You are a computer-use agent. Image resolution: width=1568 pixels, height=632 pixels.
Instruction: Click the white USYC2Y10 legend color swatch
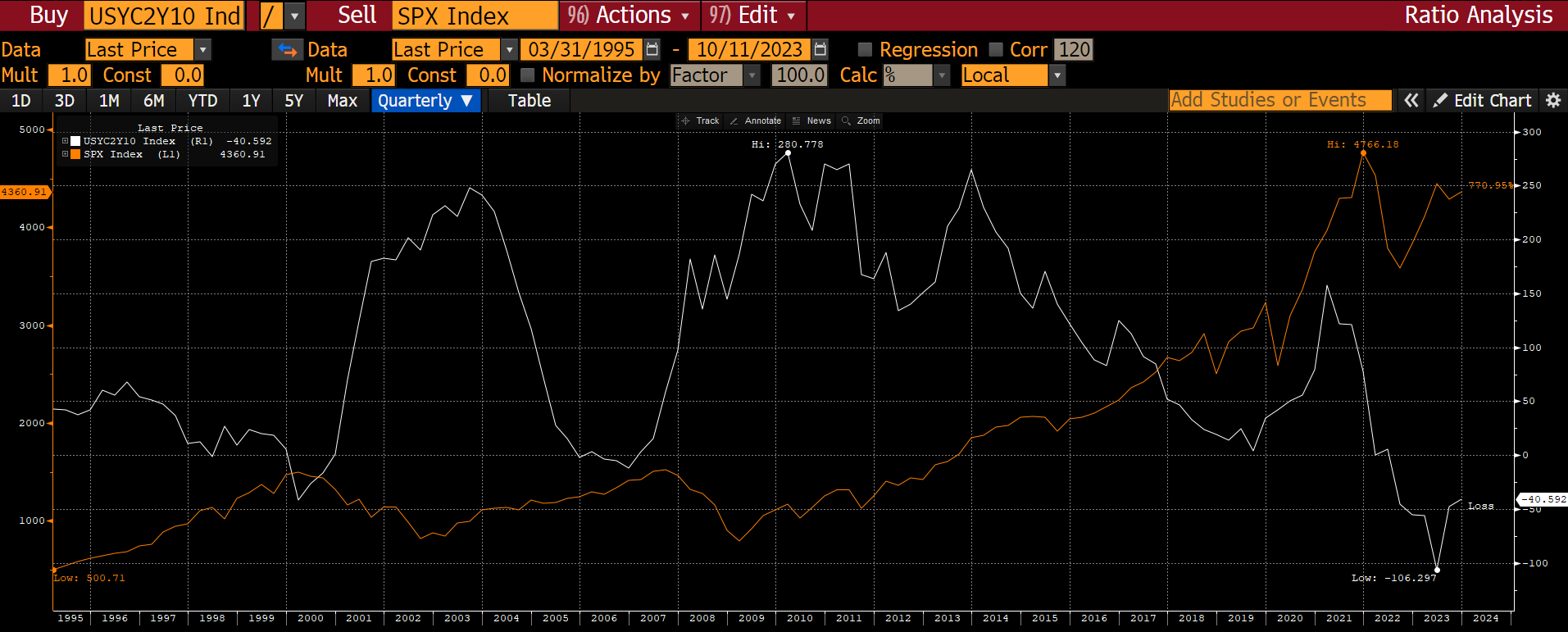coord(75,141)
